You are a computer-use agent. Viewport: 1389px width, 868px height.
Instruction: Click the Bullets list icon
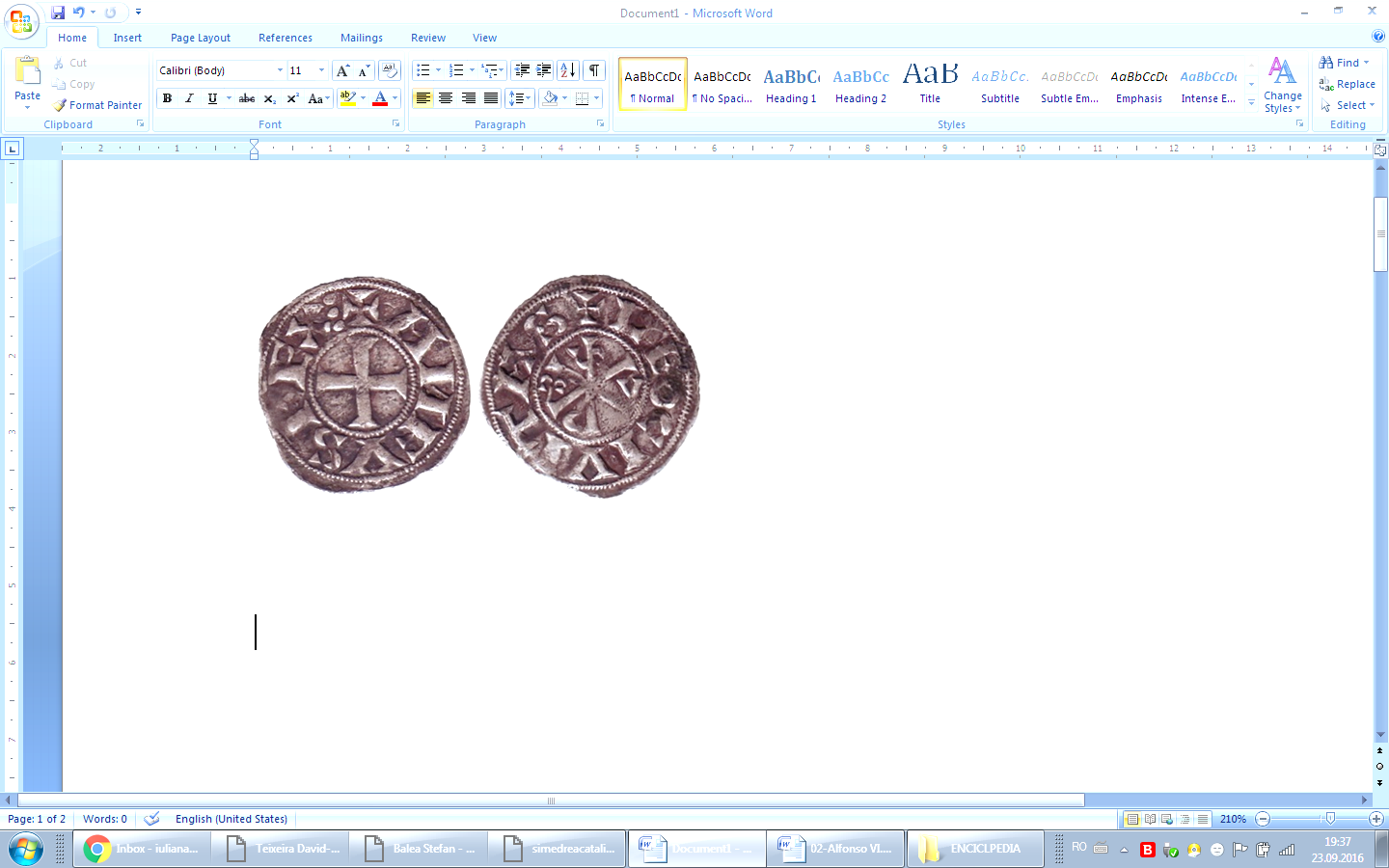[x=422, y=70]
